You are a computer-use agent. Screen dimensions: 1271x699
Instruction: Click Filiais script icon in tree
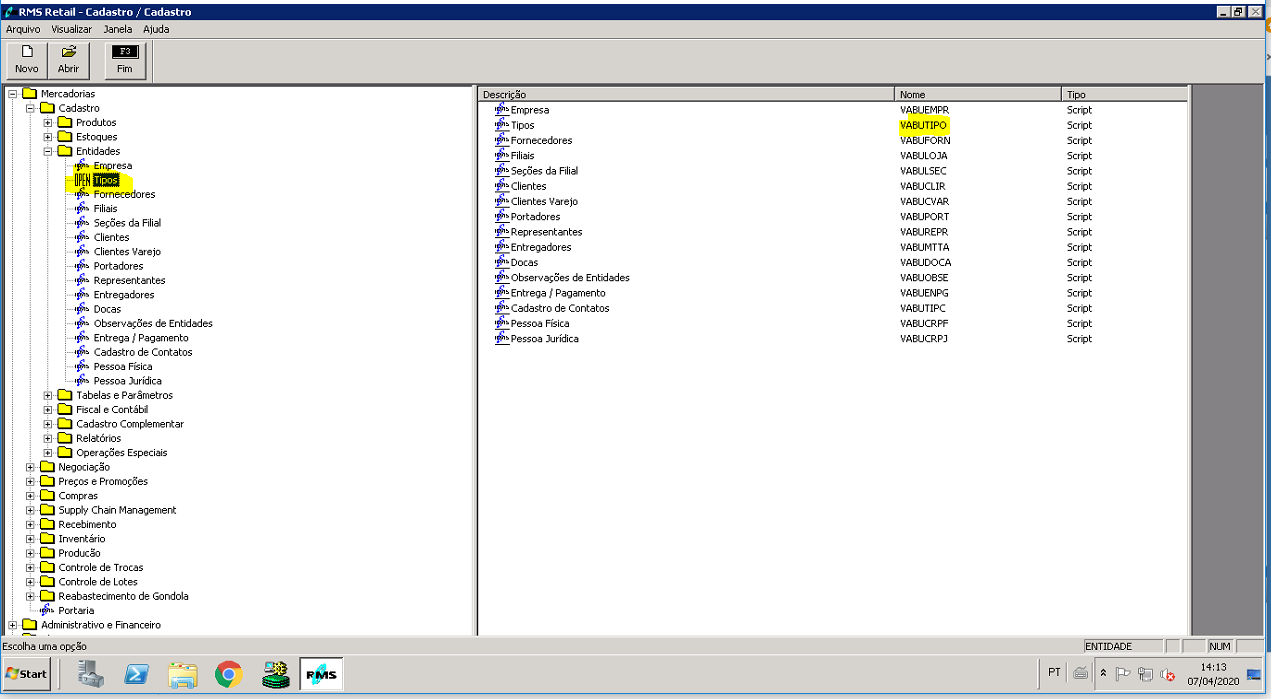click(x=82, y=209)
